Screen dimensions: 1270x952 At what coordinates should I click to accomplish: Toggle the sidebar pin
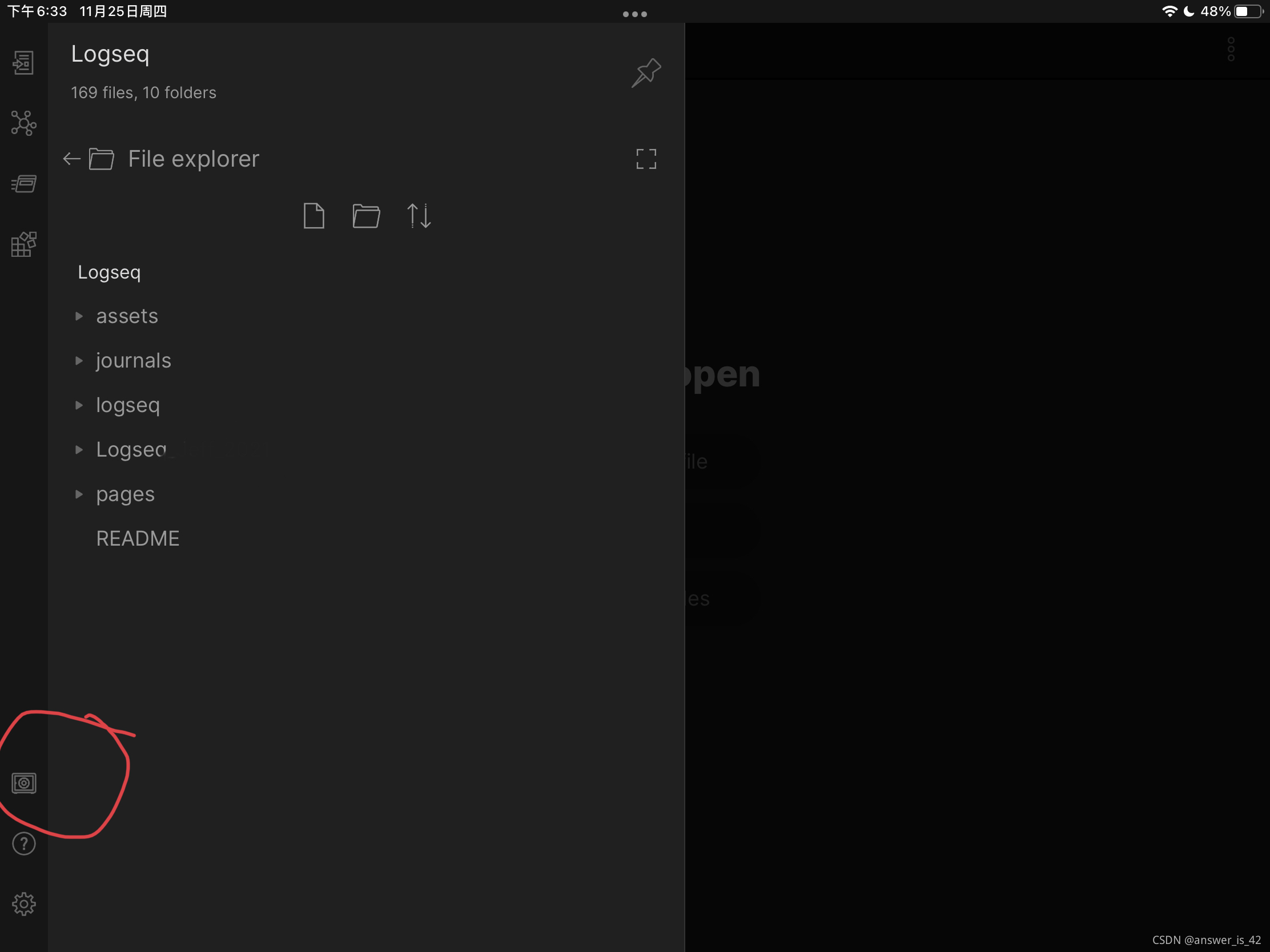(x=646, y=72)
